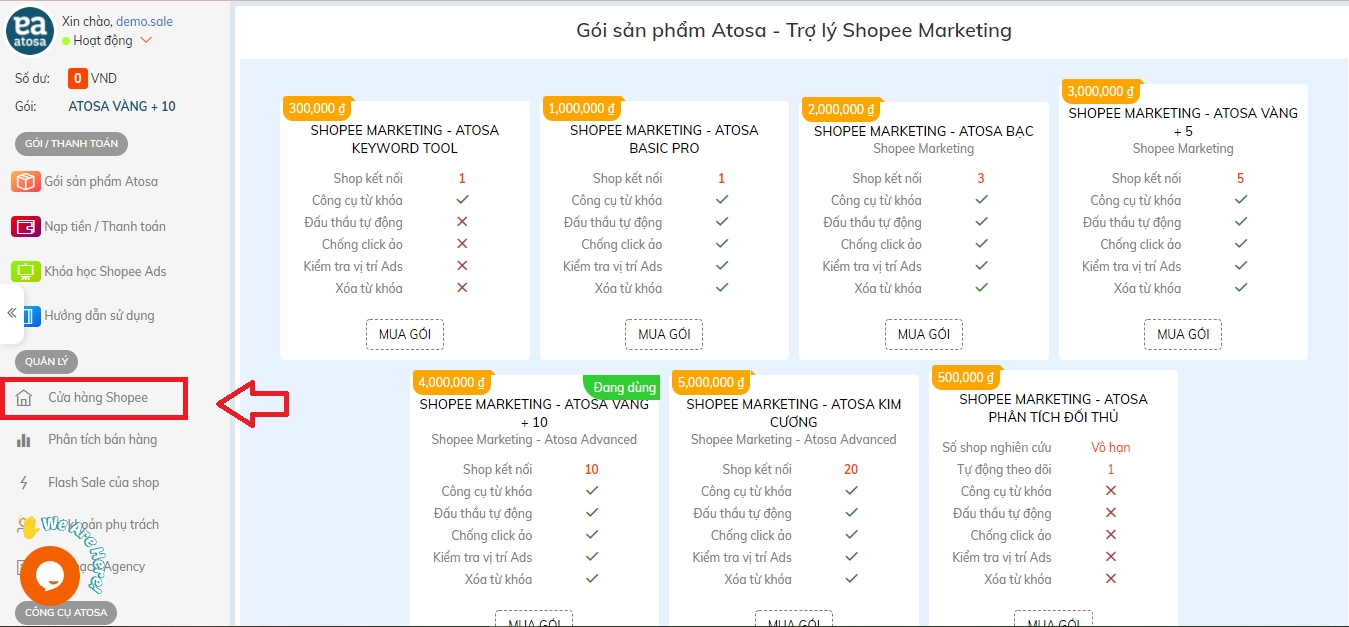Click MUA GÓI for Atosa Basic Pro

pyautogui.click(x=664, y=334)
